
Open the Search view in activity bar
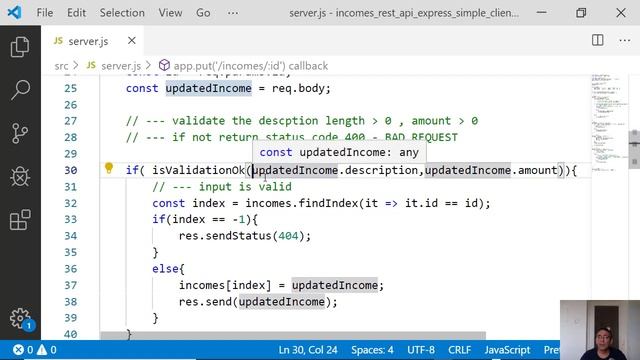point(20,89)
